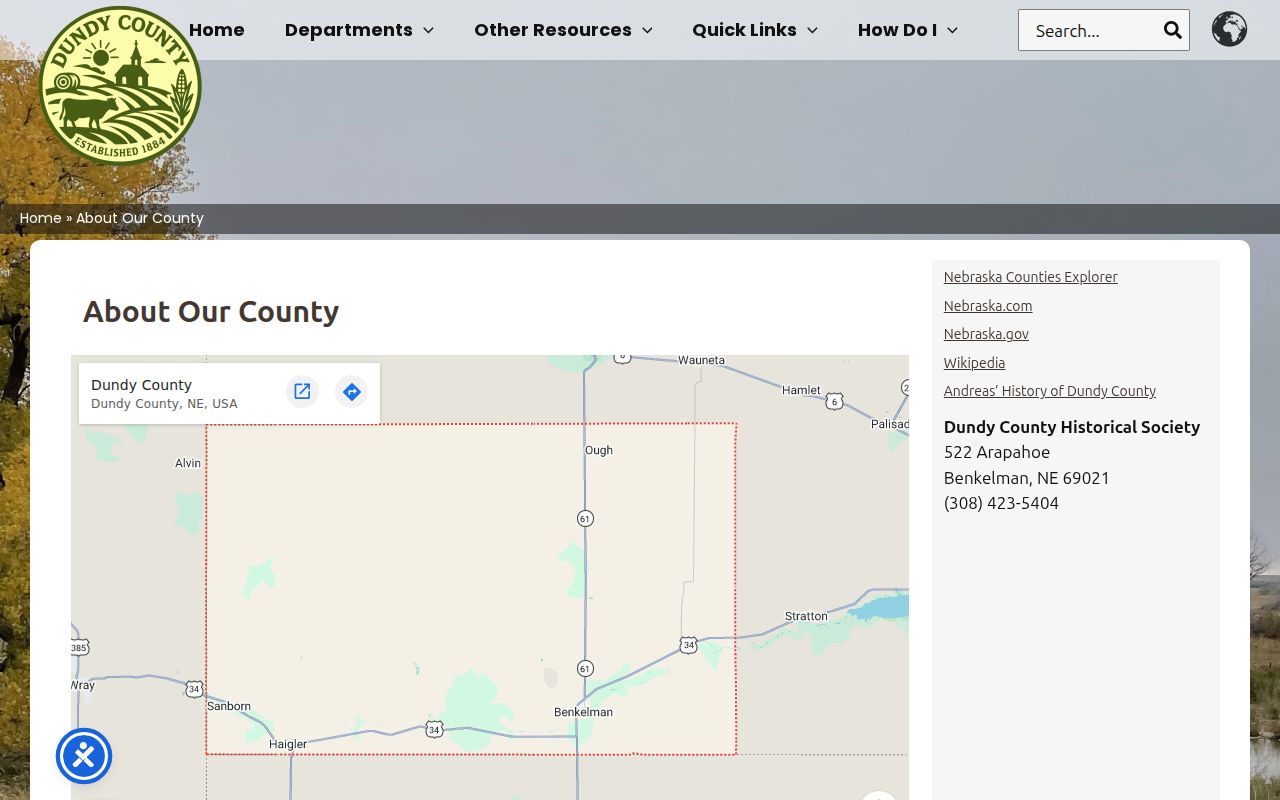Click the About Our County page heading

[211, 311]
